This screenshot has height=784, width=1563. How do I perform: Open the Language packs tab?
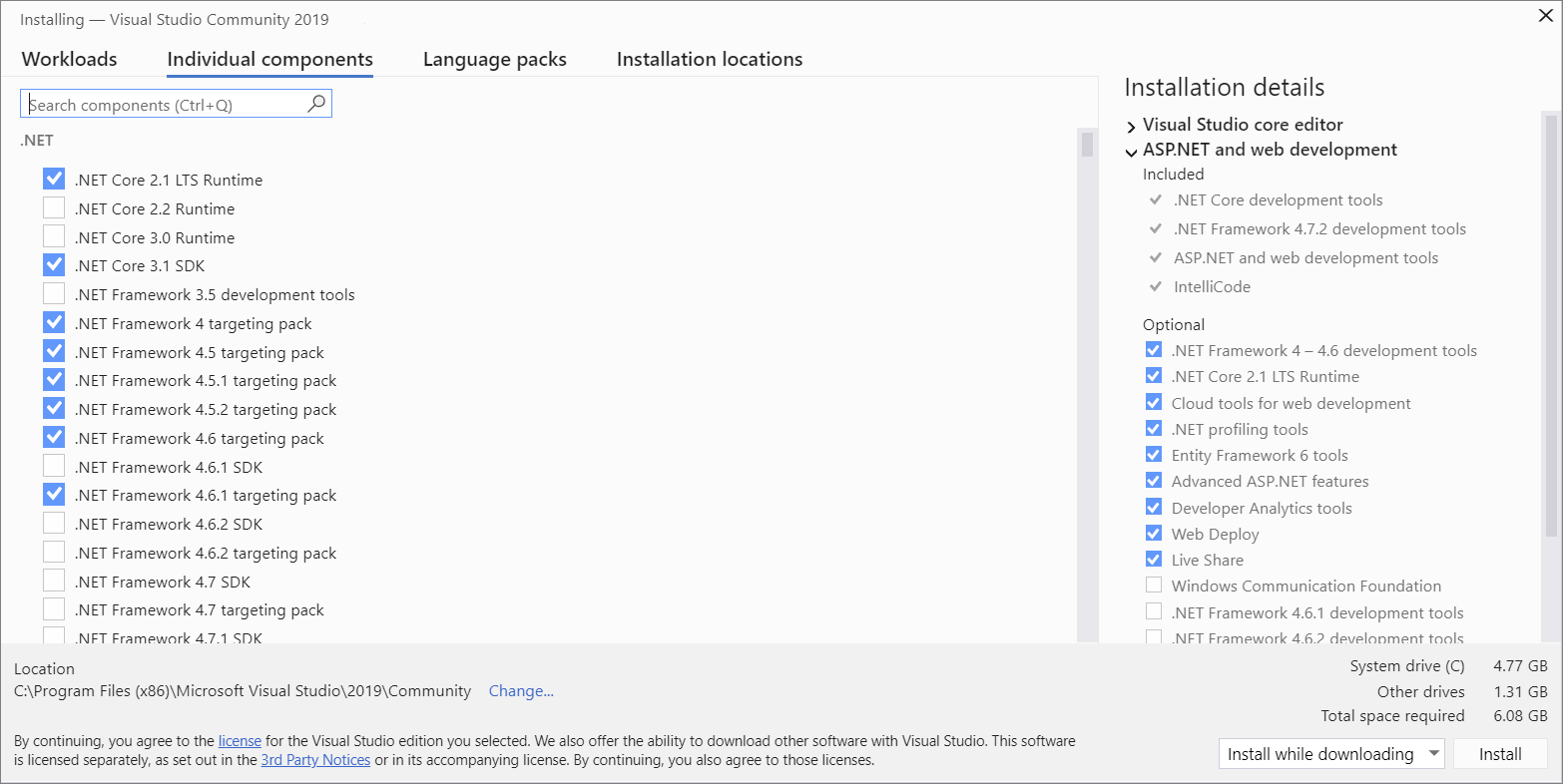(x=494, y=59)
